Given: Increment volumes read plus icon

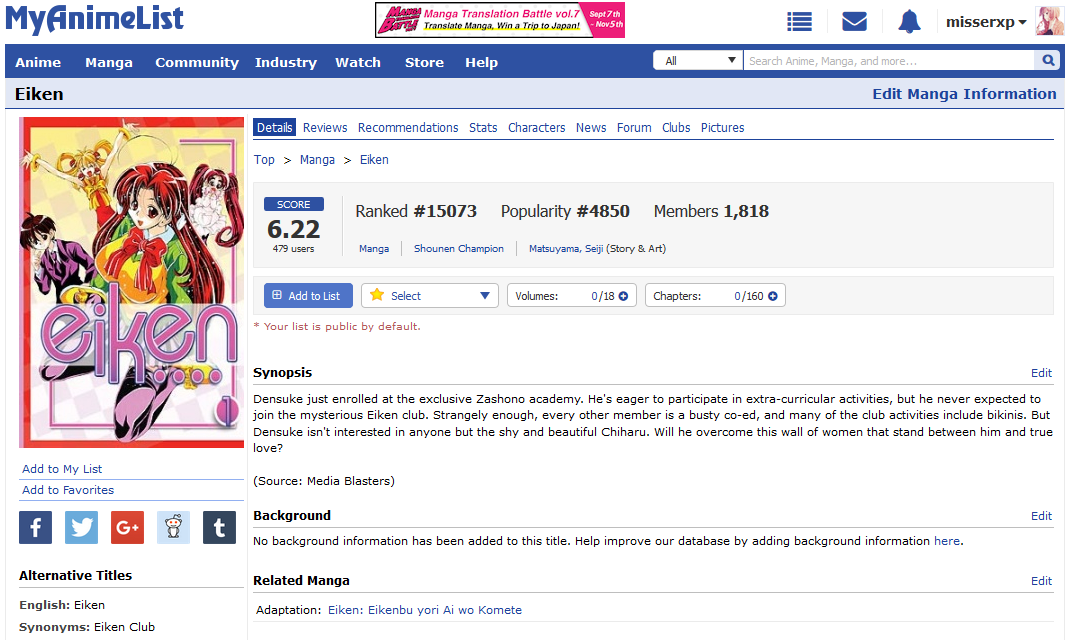Looking at the screenshot, I should 623,296.
